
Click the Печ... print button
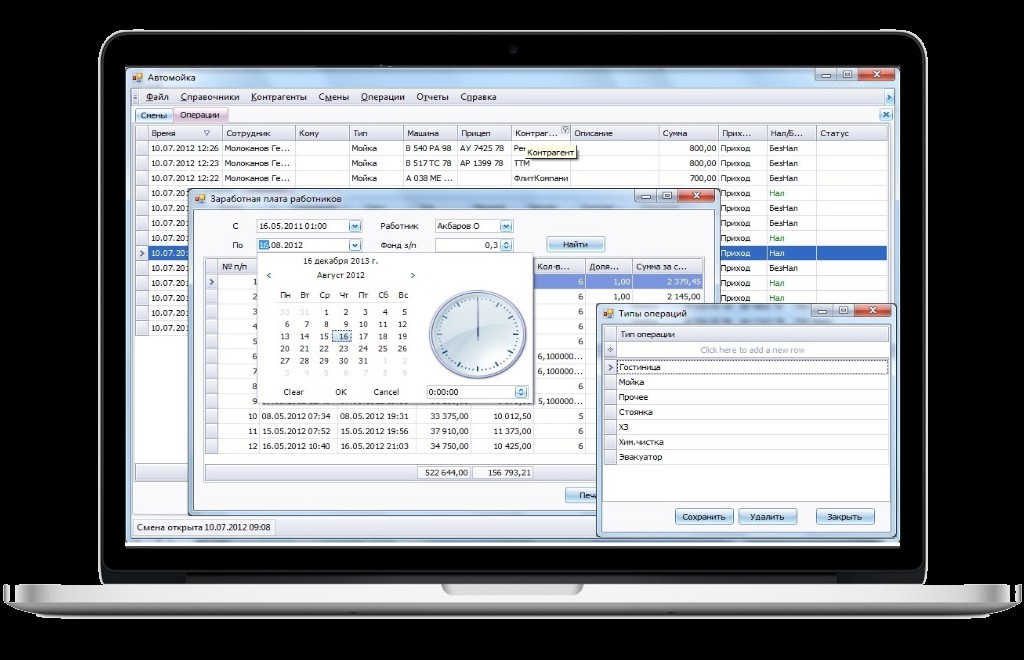pos(582,495)
